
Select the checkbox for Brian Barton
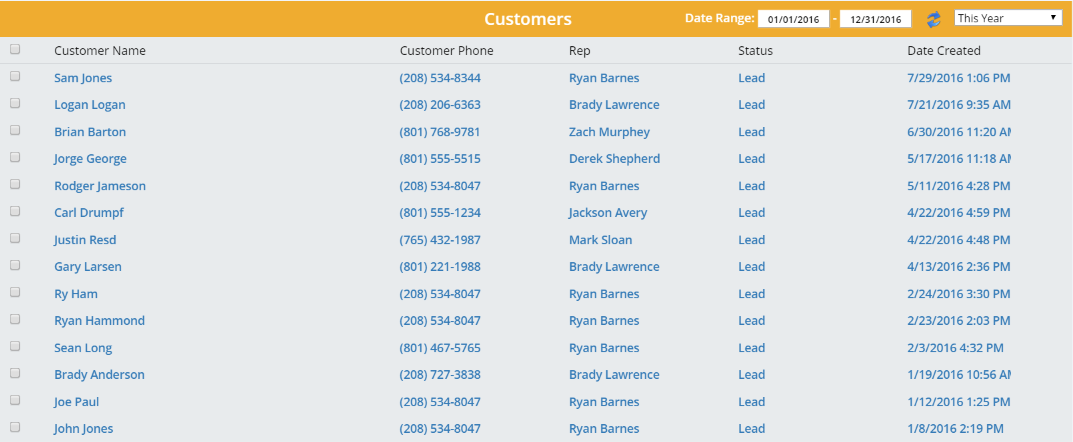tap(15, 130)
